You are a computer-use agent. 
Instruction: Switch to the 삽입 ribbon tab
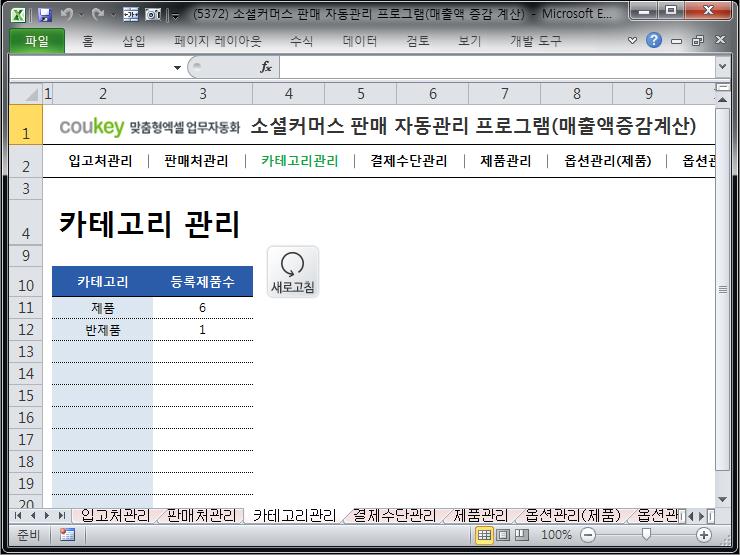point(134,41)
